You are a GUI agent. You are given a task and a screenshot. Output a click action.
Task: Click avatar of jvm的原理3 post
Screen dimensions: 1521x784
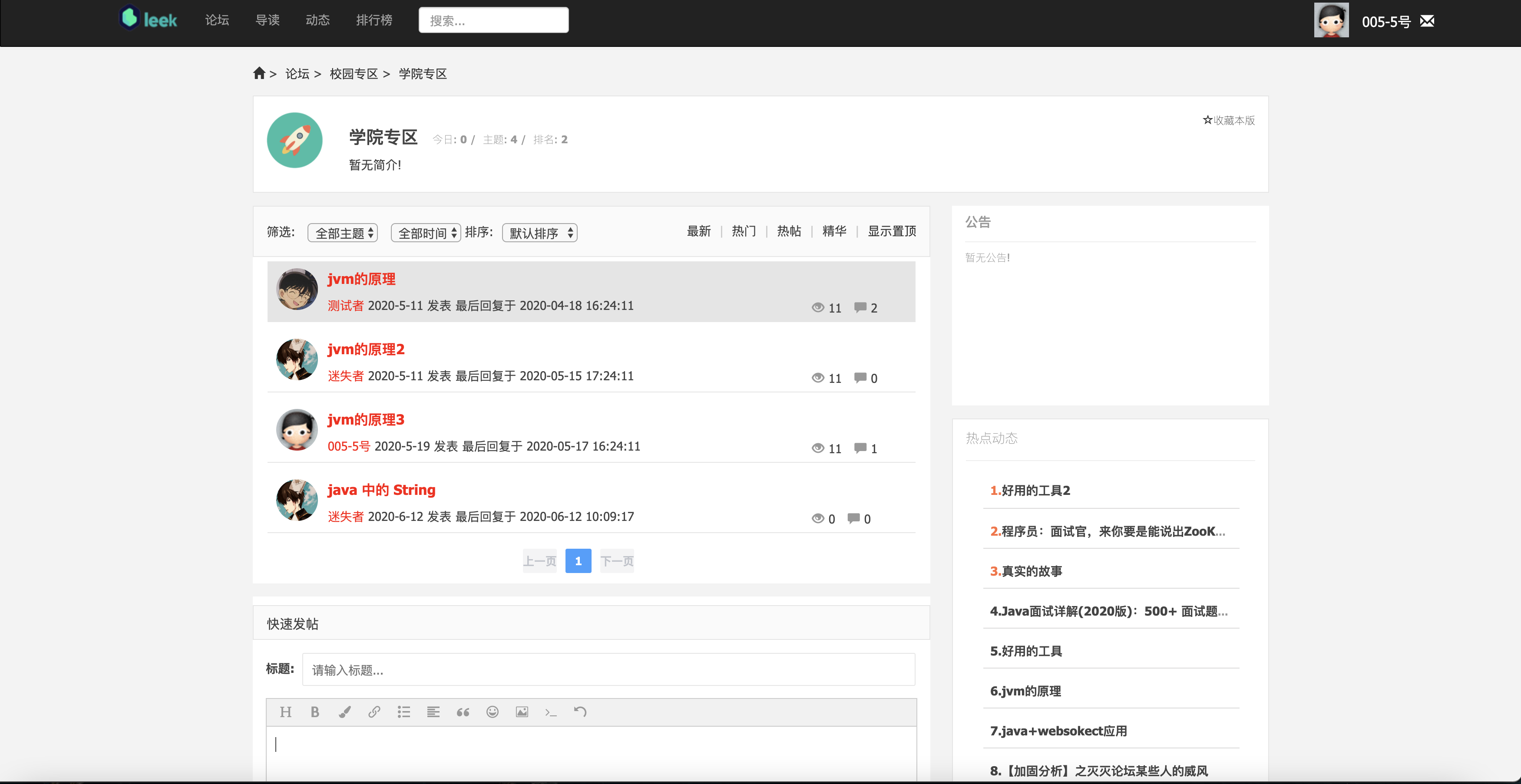point(297,430)
